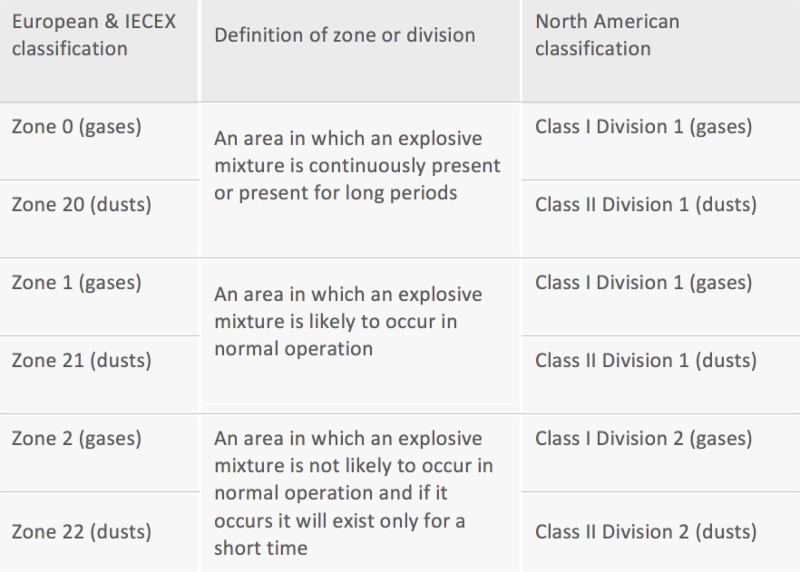
Task: Click the words 'long periods' in the definition
Action: pos(410,192)
